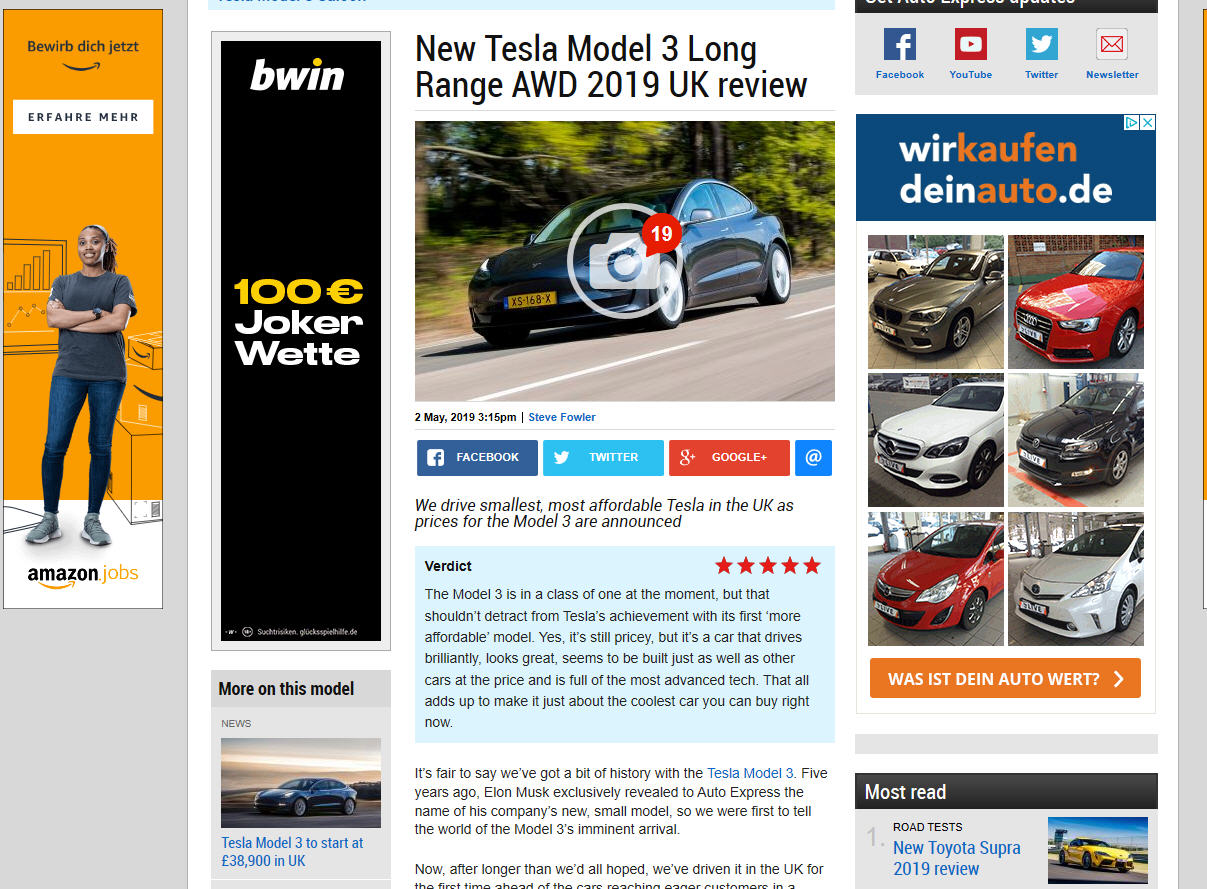Open the yellow Toyota Supra thumbnail
1207x889 pixels.
click(1098, 850)
